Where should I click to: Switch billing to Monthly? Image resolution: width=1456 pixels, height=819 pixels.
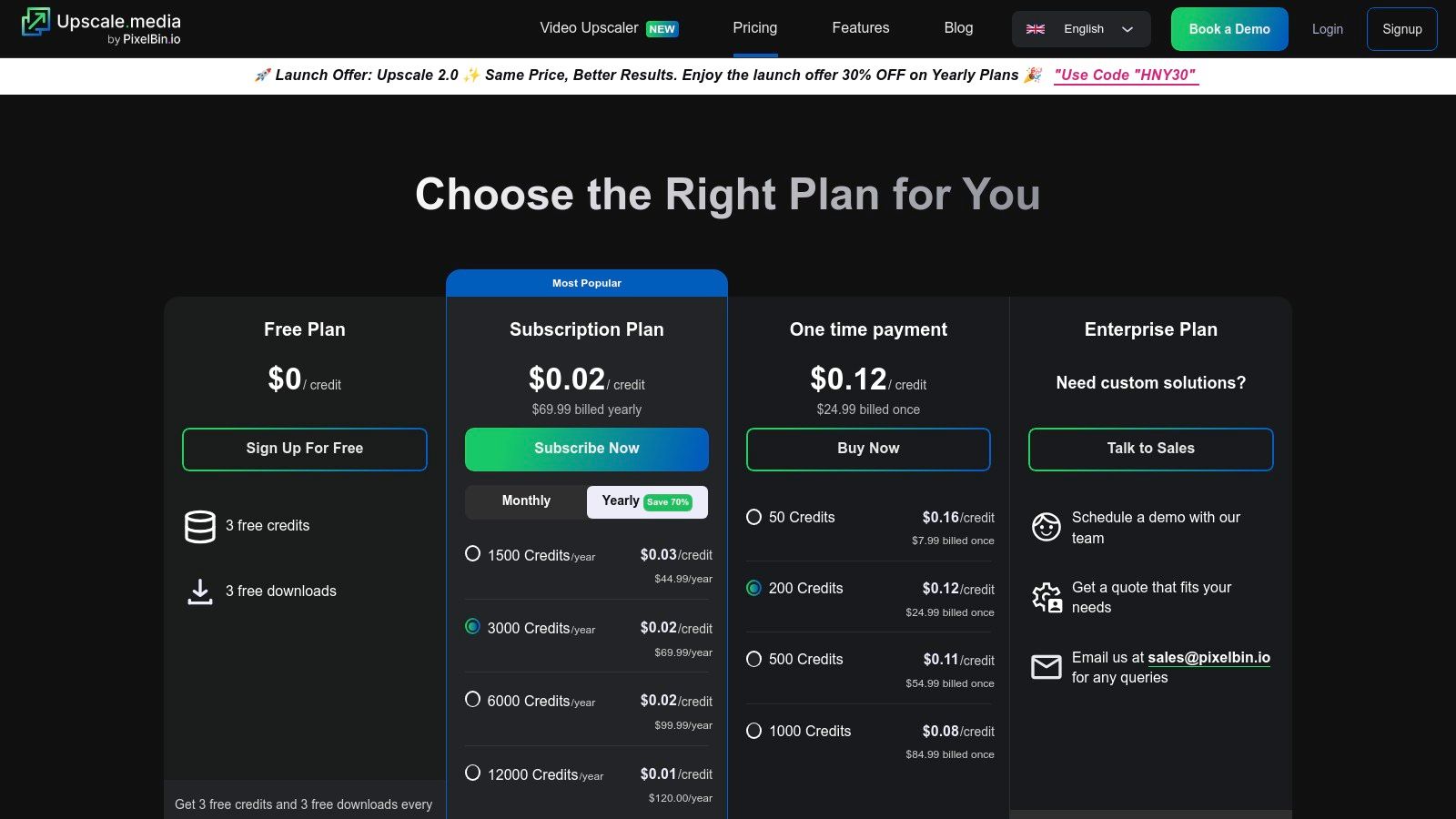(x=526, y=501)
